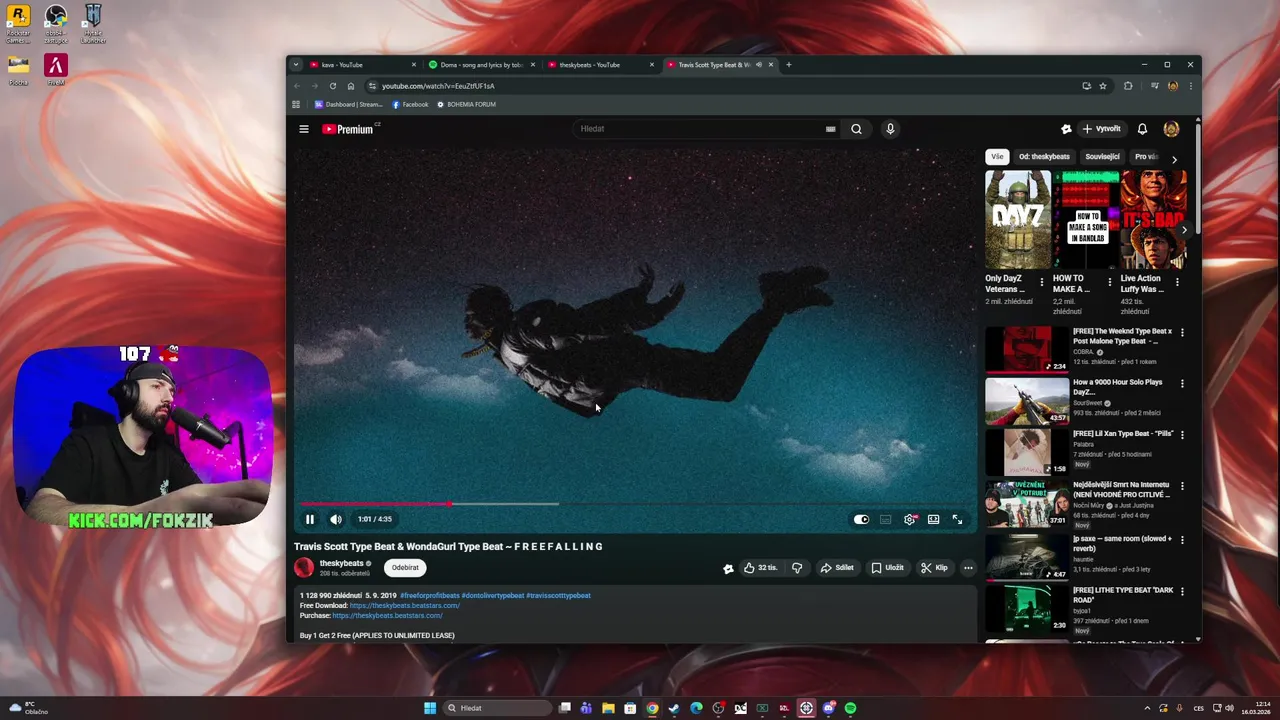Open options for LITHE TYPE BEAT video
1280x720 pixels.
tap(1182, 591)
